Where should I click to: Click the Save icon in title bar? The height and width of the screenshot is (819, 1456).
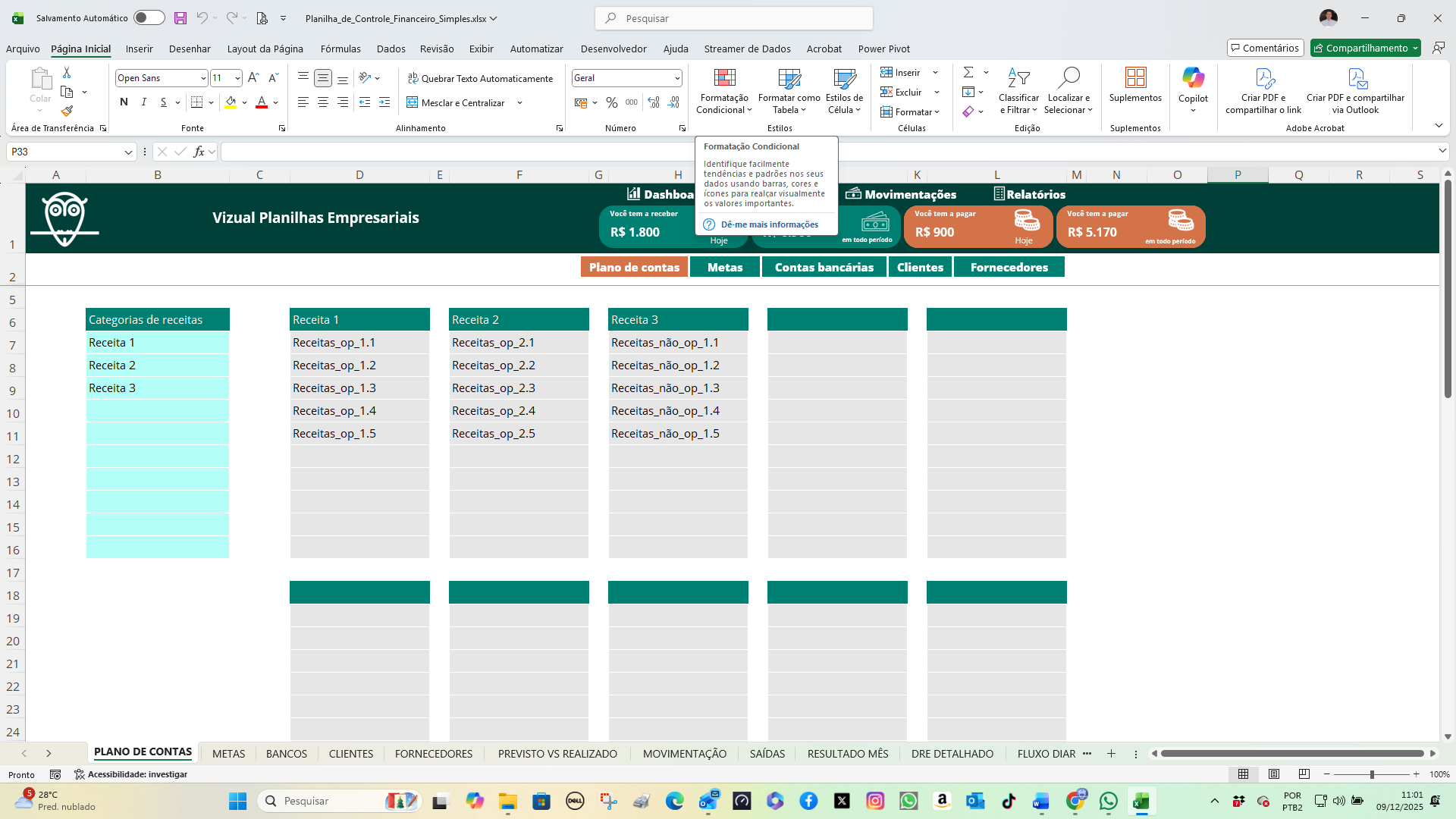[x=180, y=18]
